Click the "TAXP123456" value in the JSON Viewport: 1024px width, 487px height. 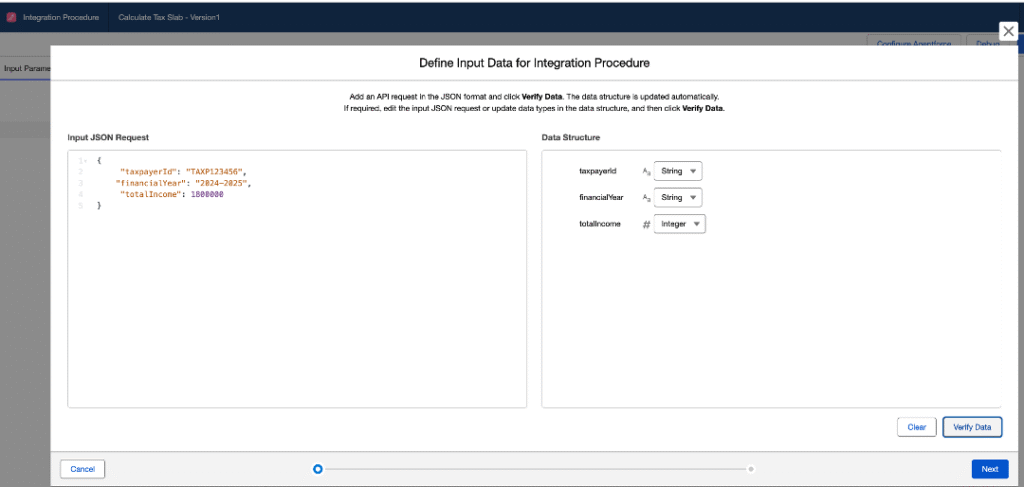coord(216,172)
